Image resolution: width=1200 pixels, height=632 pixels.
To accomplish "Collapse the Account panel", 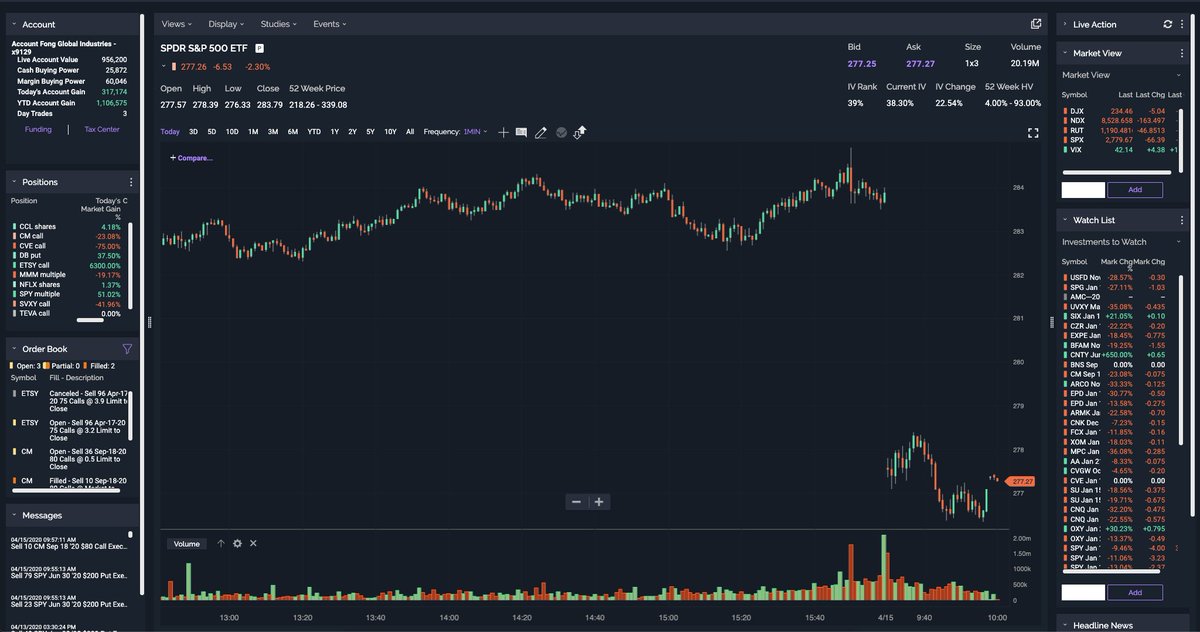I will coord(14,24).
